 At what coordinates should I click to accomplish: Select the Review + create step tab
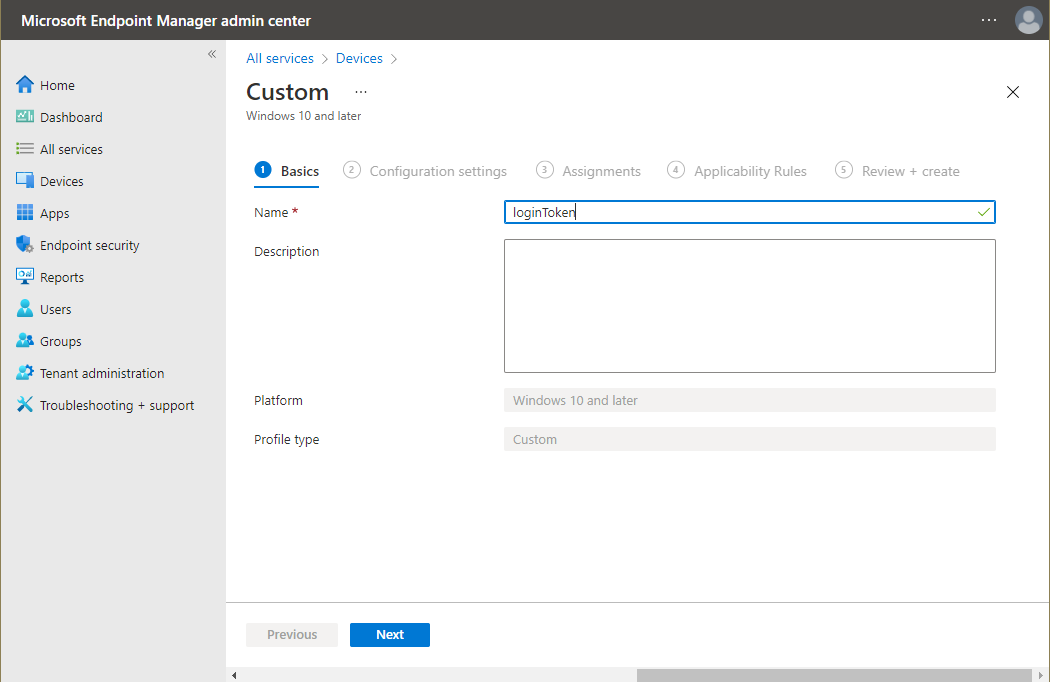point(897,171)
